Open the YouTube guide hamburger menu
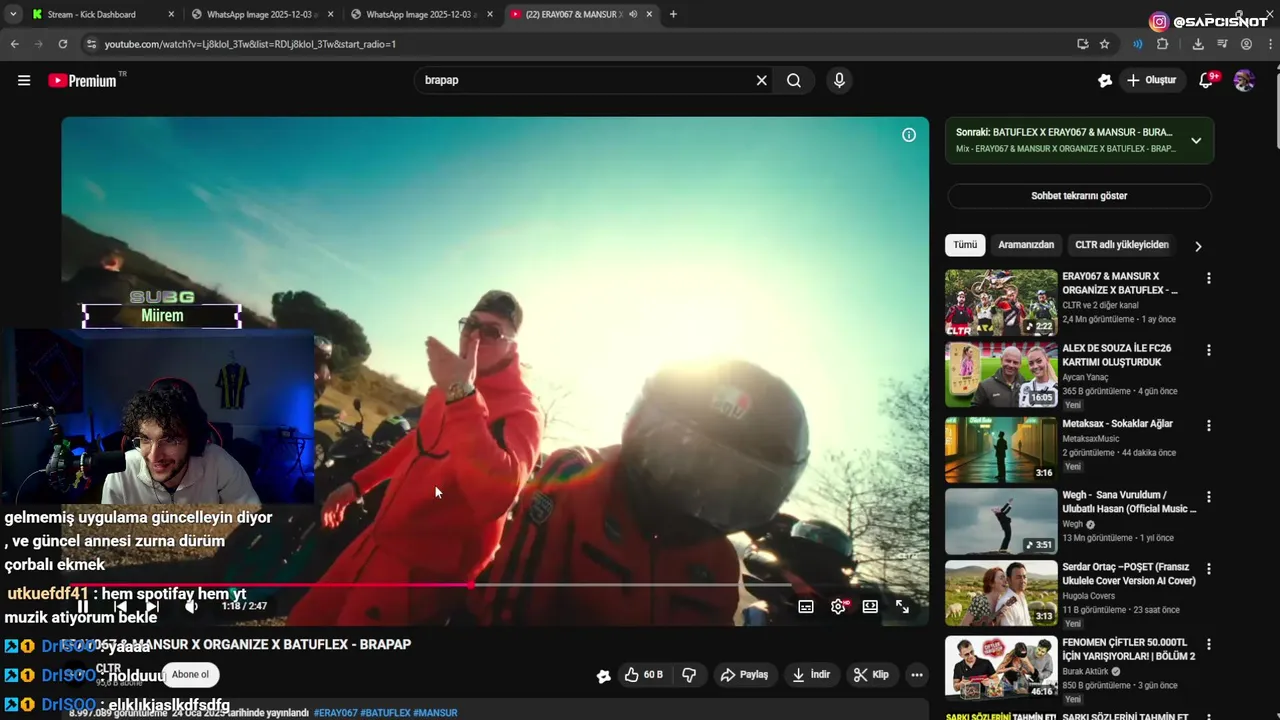1280x720 pixels. [24, 80]
